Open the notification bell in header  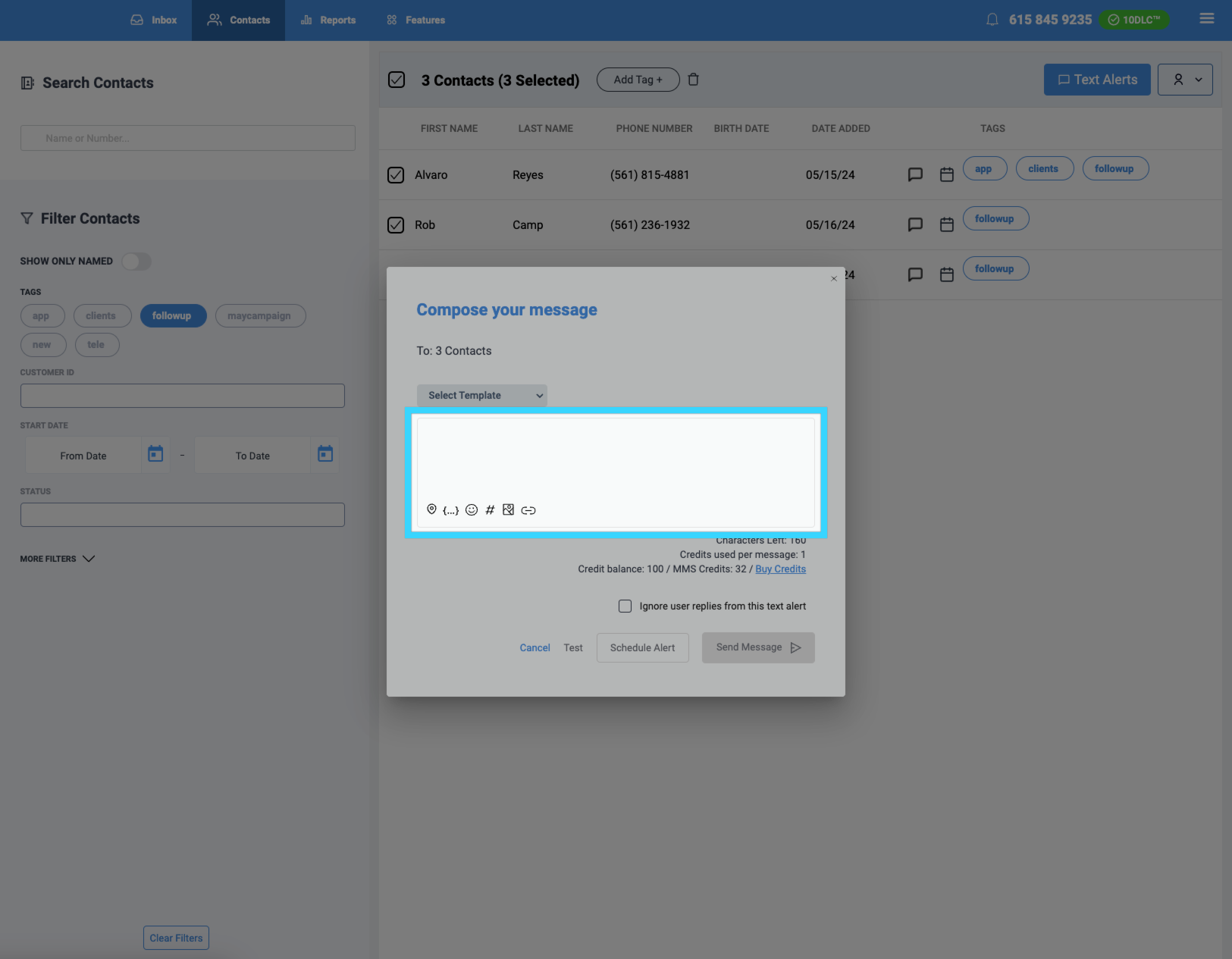coord(992,20)
